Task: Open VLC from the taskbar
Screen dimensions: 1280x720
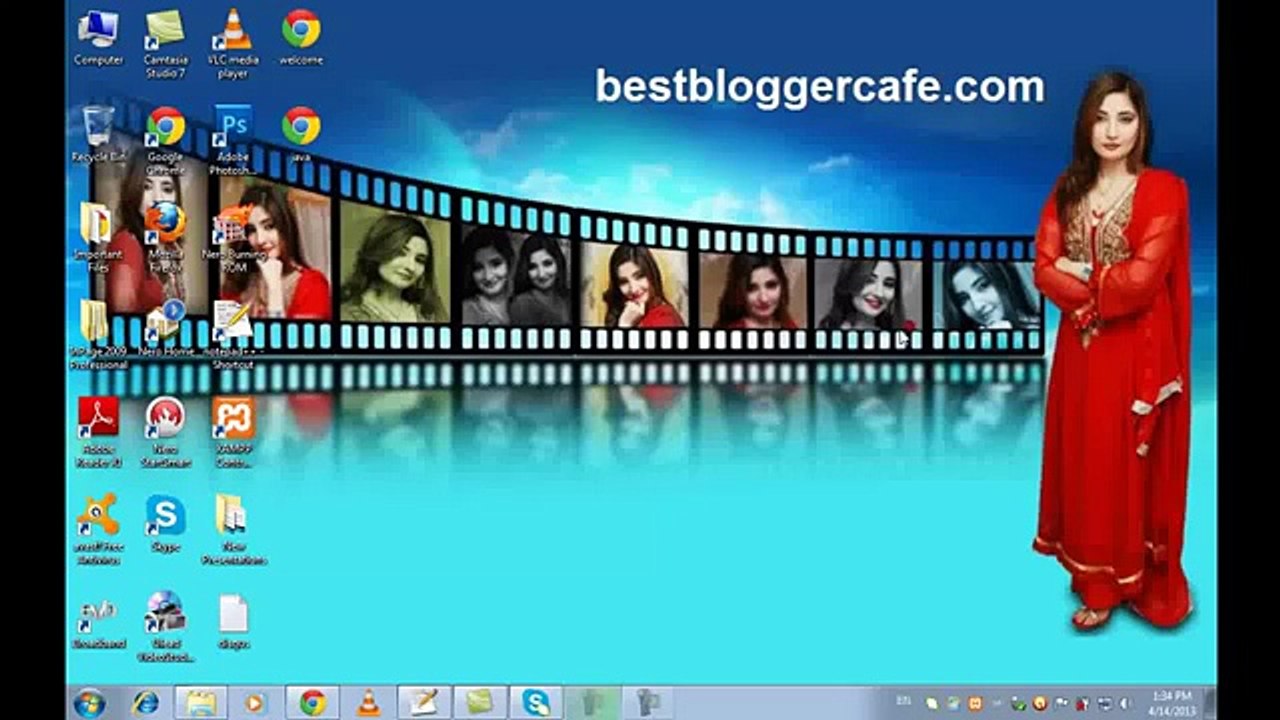Action: (x=368, y=703)
